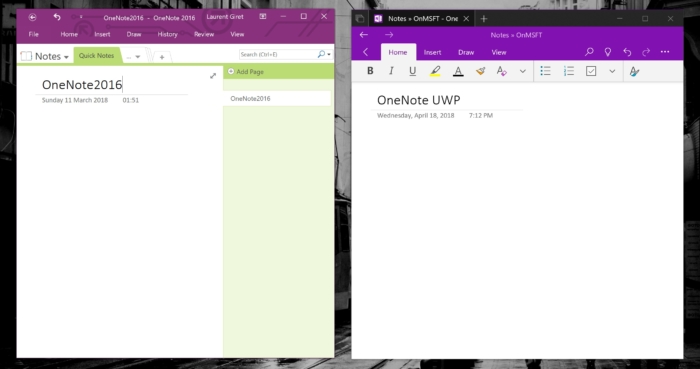Viewport: 700px width, 369px height.
Task: Open Quick Access Toolbar customize arrow in OneNote 2016
Action: (x=81, y=17)
